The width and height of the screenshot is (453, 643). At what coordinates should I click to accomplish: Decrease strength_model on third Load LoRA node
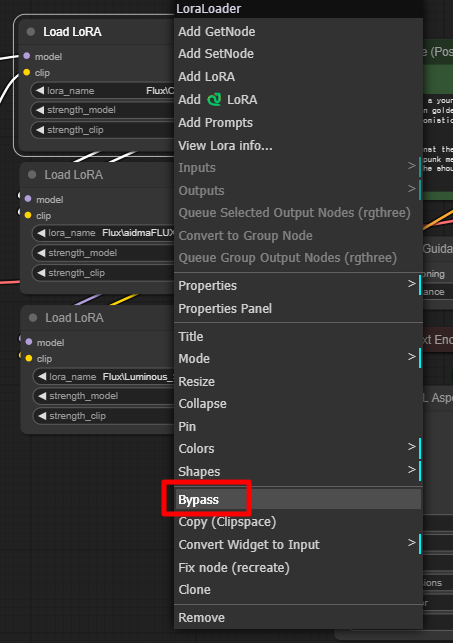(42, 396)
